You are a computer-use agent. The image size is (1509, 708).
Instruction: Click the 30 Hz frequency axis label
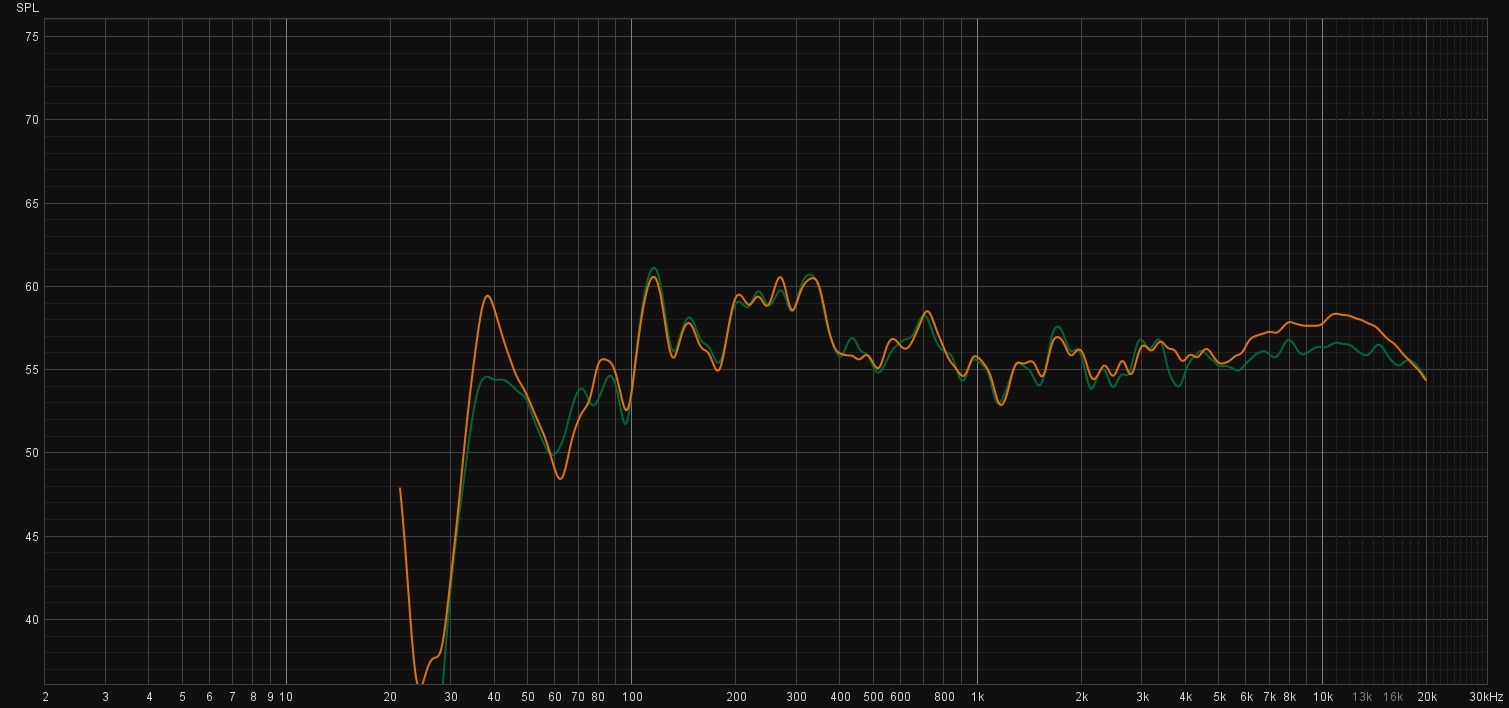(x=451, y=697)
